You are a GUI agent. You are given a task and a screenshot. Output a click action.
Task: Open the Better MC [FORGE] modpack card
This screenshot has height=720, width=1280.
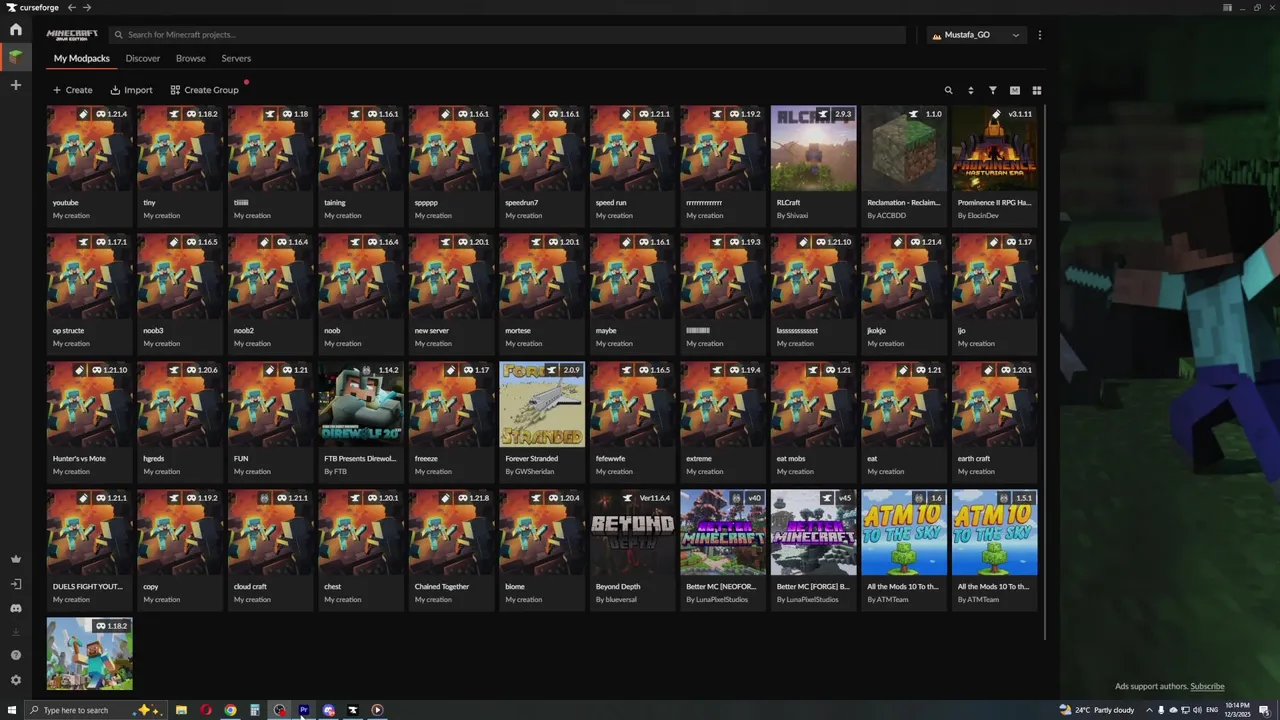click(x=813, y=548)
